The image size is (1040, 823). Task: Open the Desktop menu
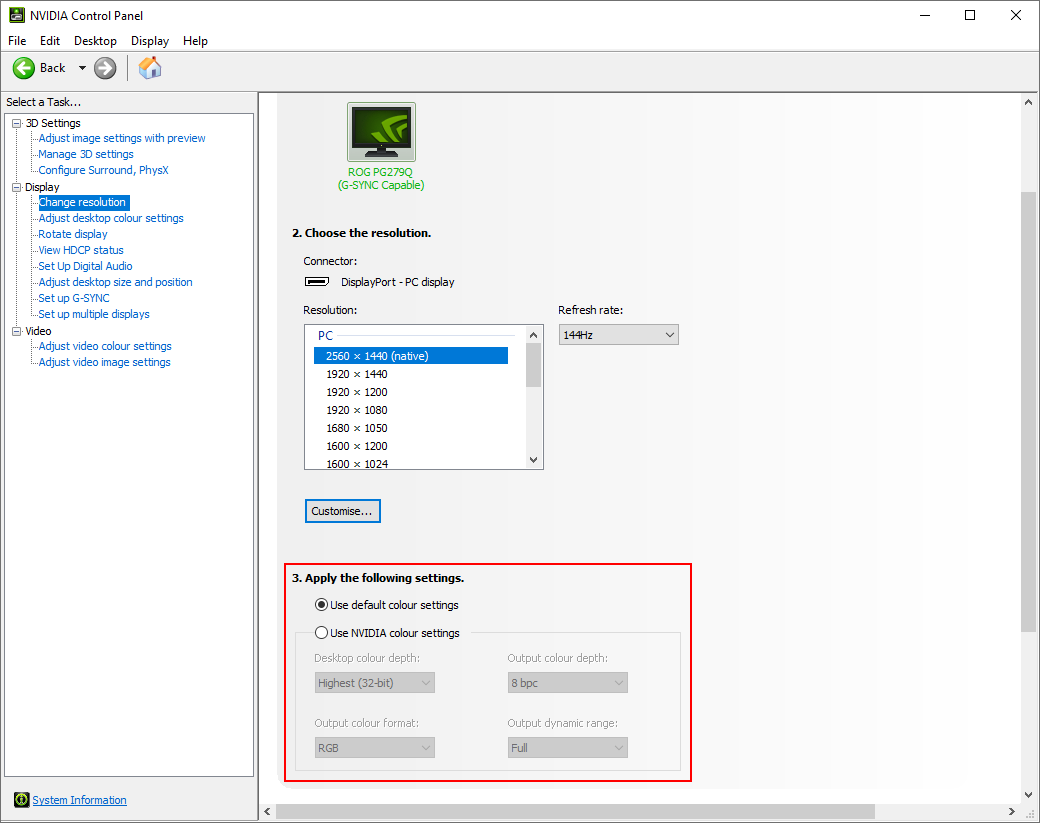pyautogui.click(x=96, y=40)
